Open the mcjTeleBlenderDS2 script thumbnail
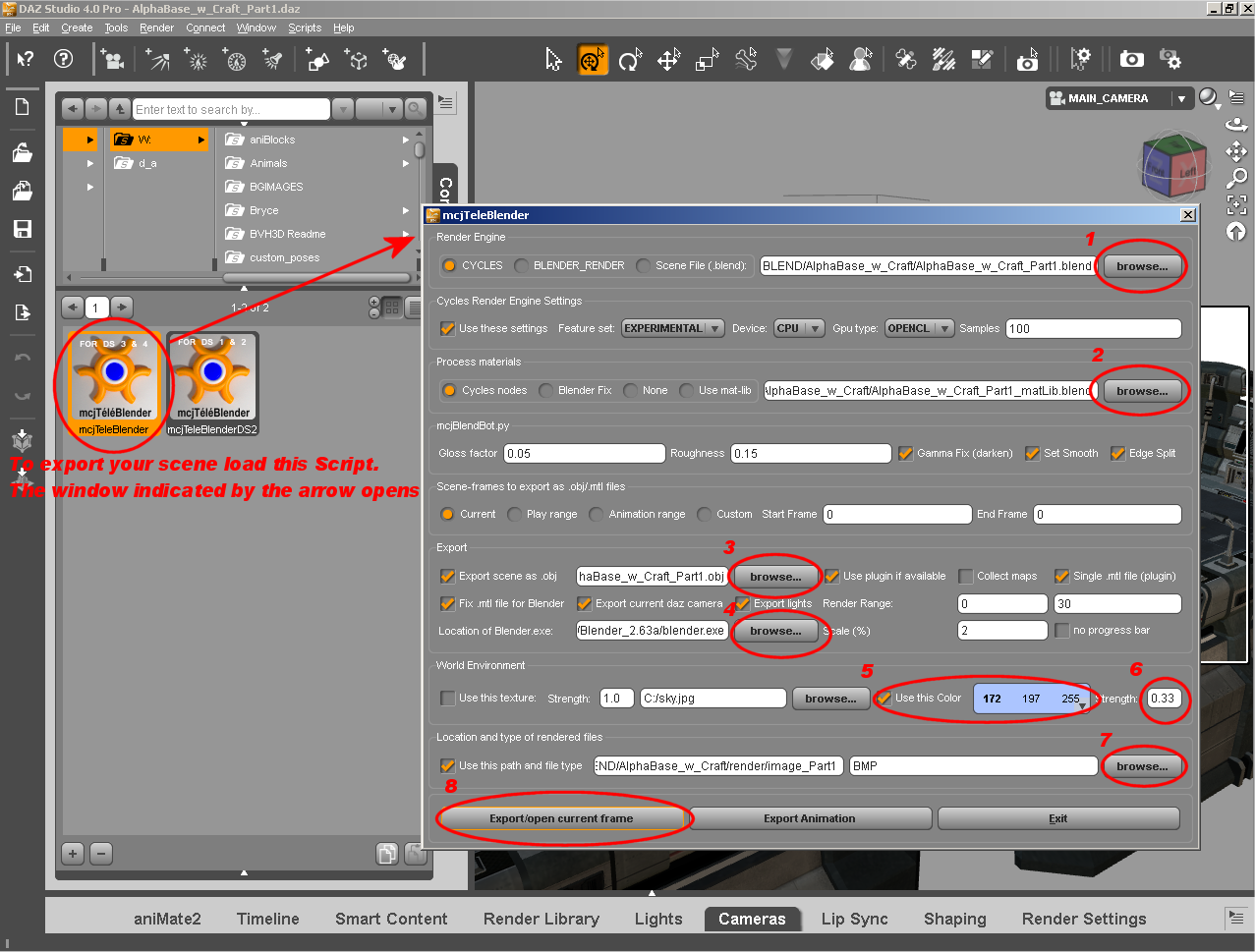The height and width of the screenshot is (952, 1255). tap(212, 384)
